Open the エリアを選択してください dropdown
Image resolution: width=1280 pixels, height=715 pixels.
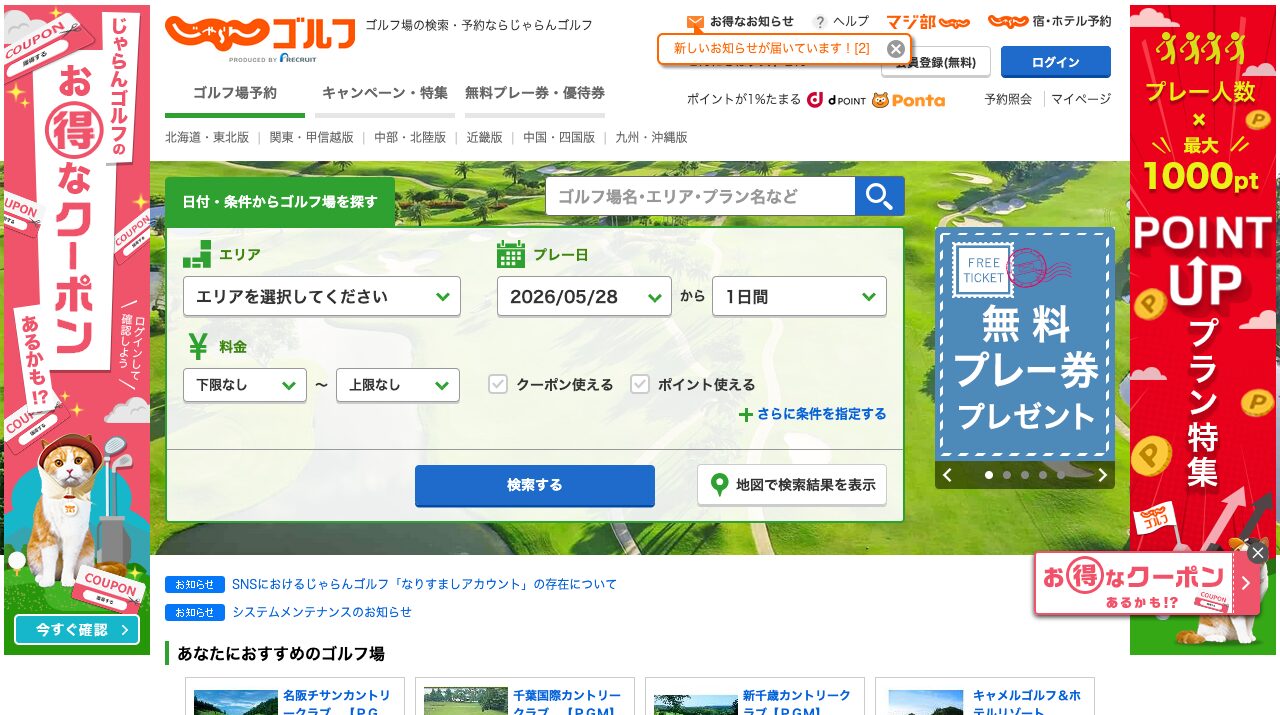pyautogui.click(x=322, y=296)
